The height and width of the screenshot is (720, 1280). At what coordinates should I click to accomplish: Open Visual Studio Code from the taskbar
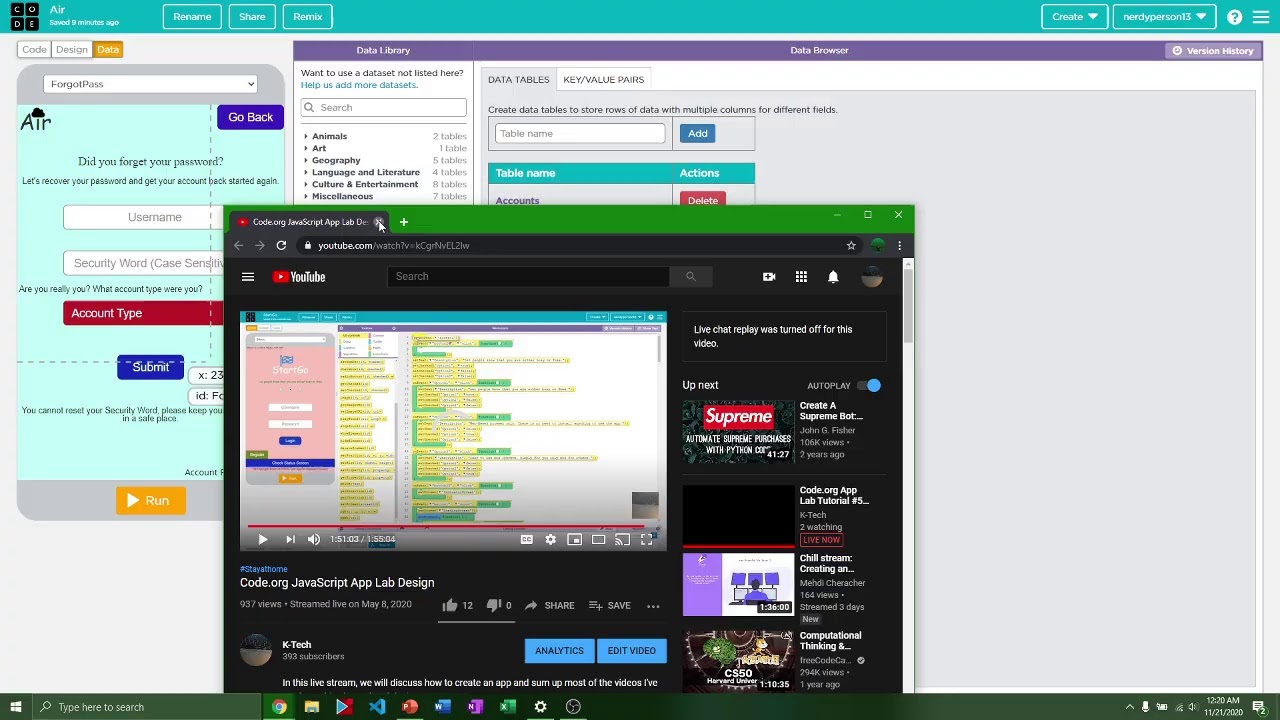377,707
